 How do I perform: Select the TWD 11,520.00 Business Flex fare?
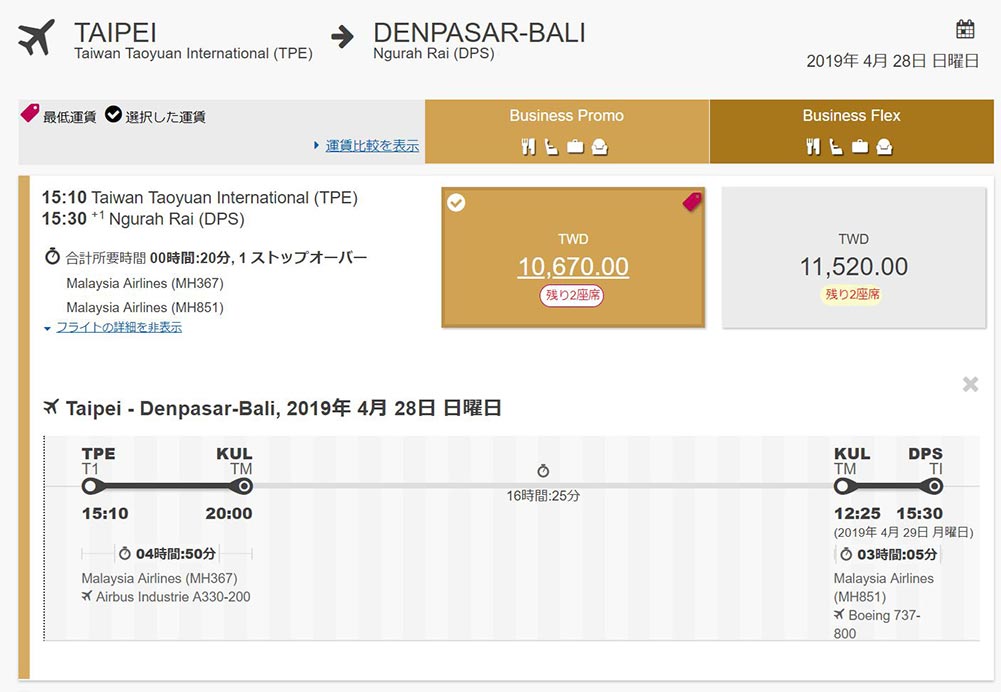click(x=854, y=258)
